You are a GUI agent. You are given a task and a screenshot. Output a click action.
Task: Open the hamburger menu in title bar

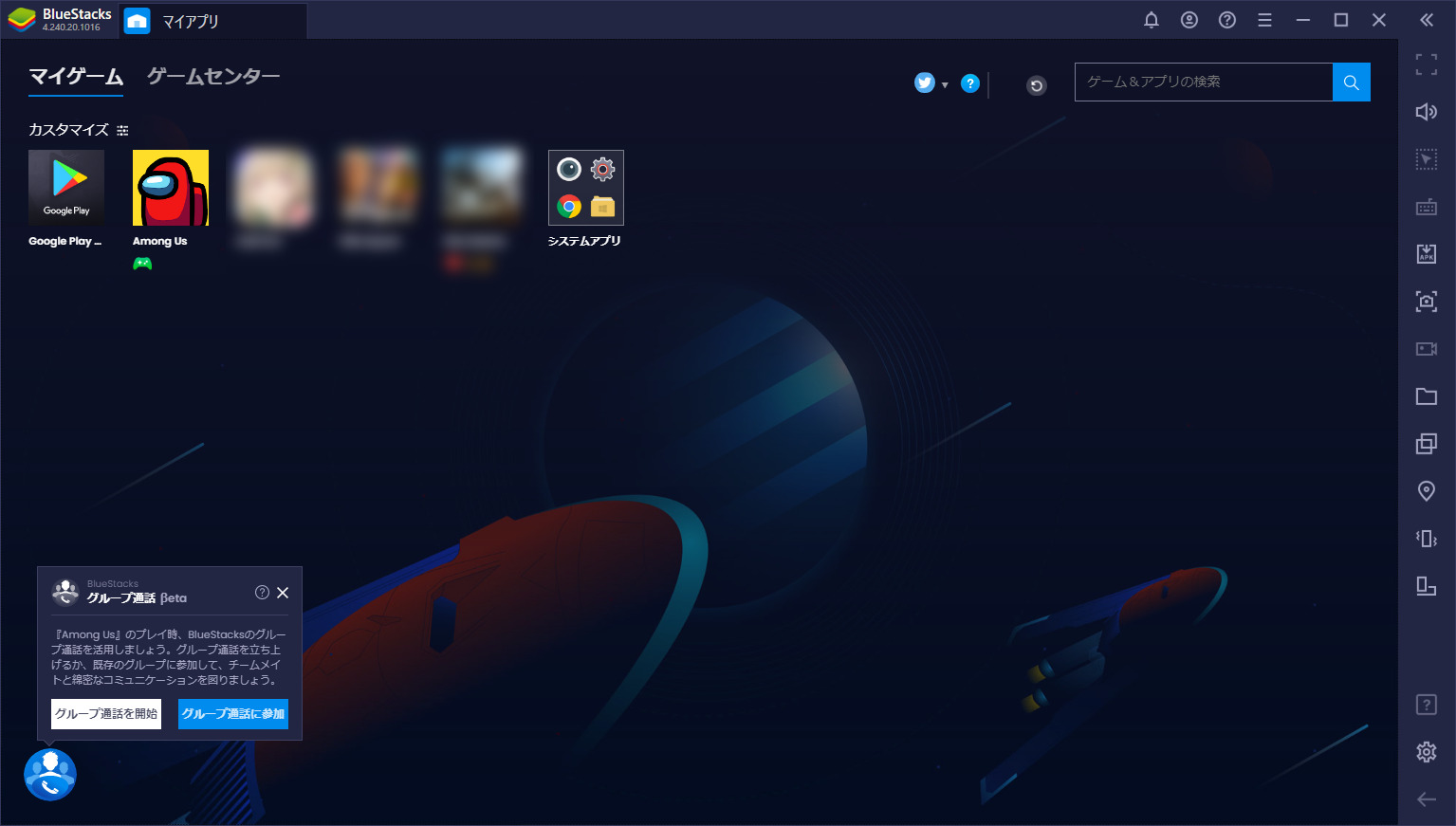coord(1265,20)
